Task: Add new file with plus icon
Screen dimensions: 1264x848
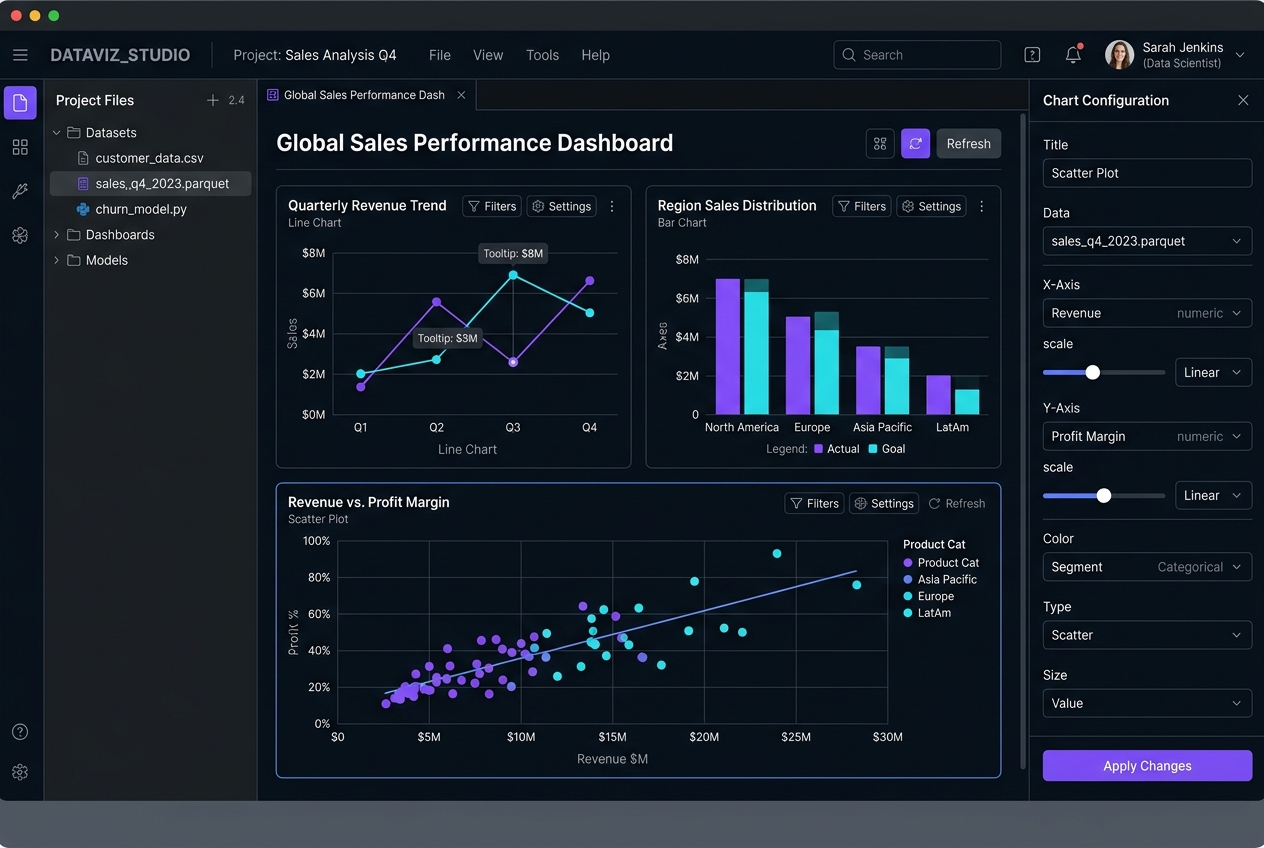Action: [x=212, y=100]
